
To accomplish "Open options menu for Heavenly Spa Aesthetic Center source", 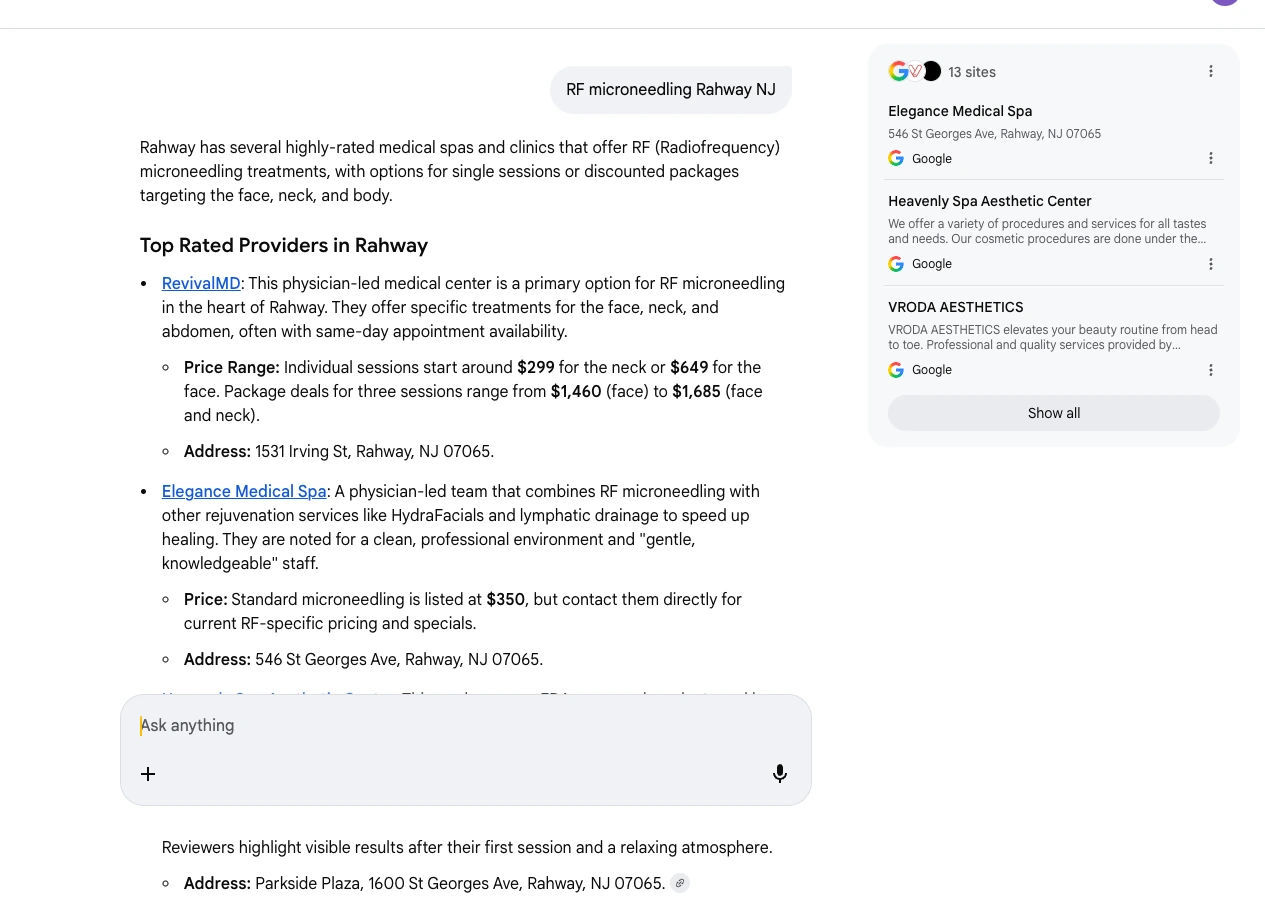I will pos(1210,264).
